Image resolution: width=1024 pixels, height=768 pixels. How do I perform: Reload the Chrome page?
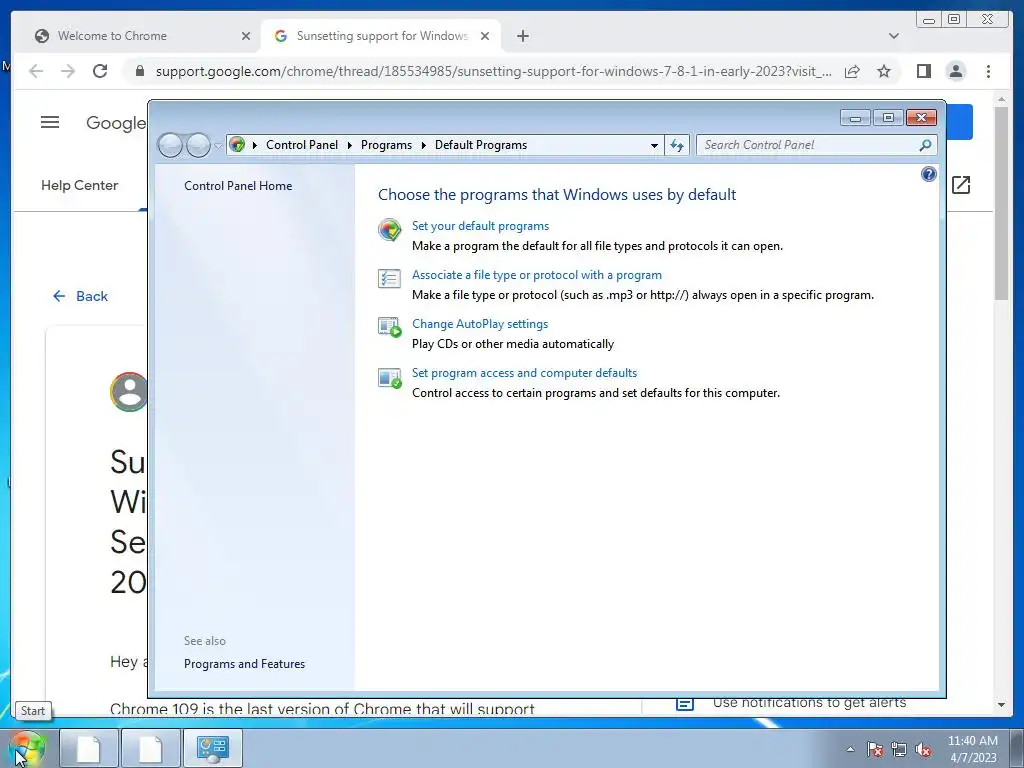tap(100, 71)
